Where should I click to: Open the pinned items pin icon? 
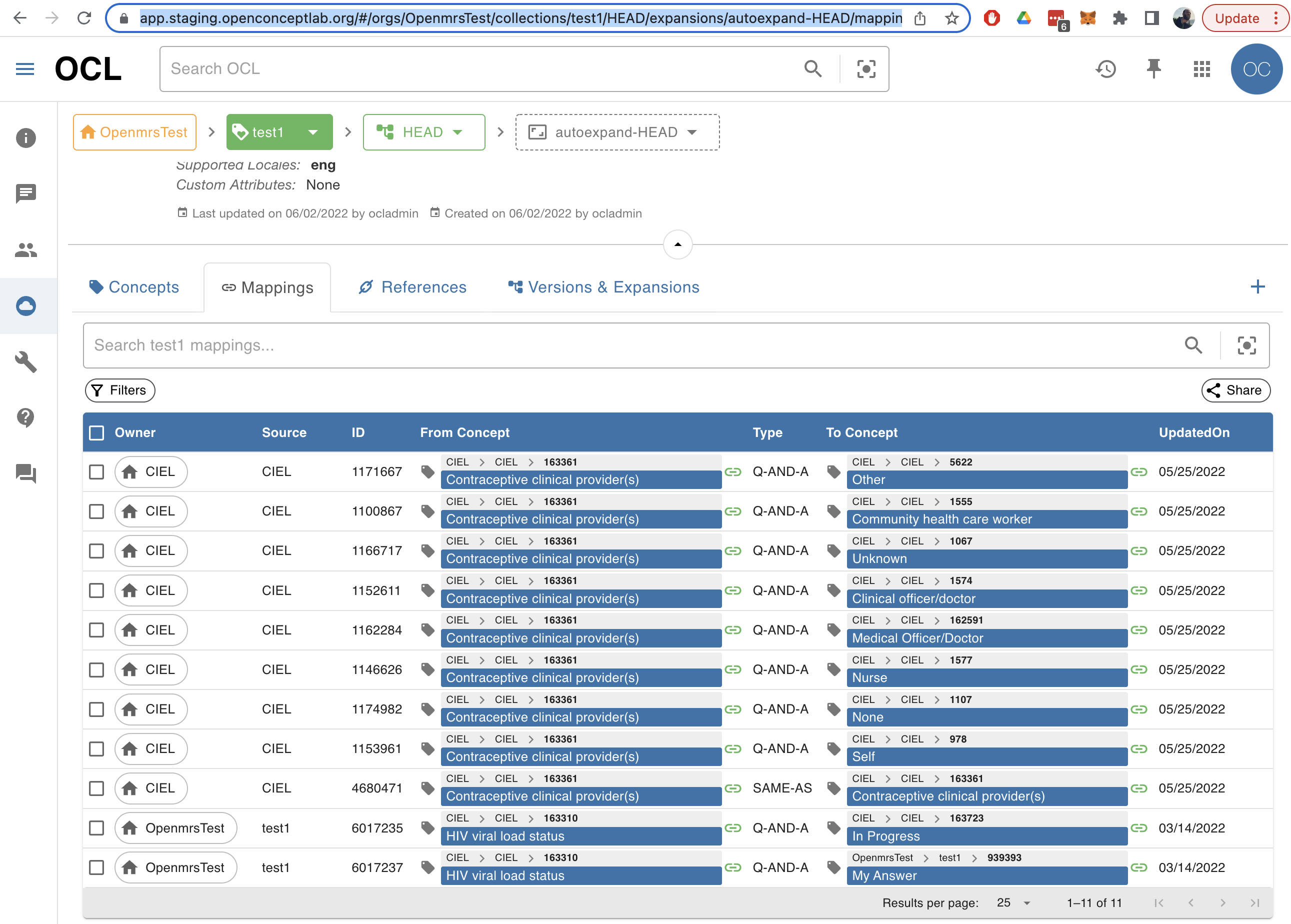1152,69
